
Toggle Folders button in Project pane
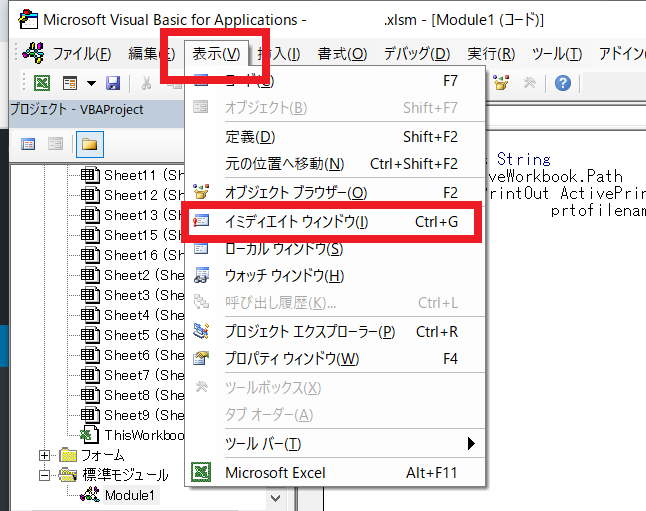click(x=89, y=144)
